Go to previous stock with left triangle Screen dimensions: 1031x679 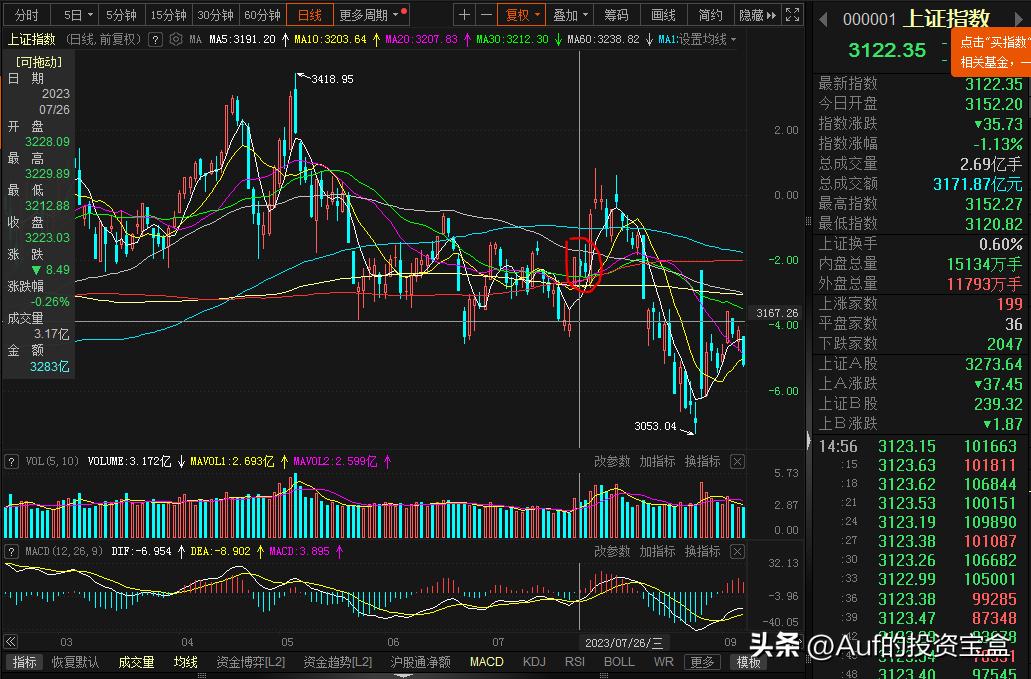click(x=823, y=20)
